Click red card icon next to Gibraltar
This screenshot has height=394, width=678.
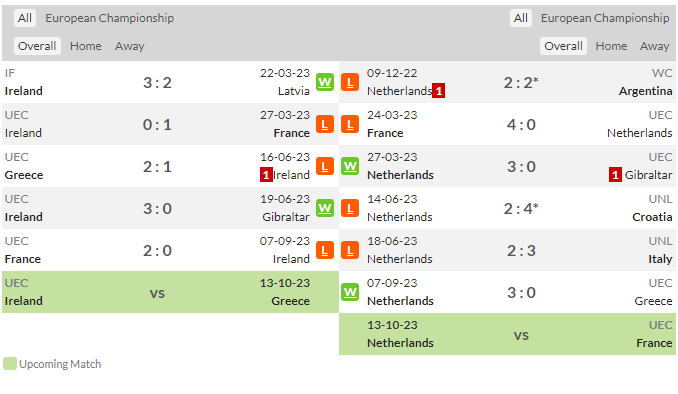615,175
